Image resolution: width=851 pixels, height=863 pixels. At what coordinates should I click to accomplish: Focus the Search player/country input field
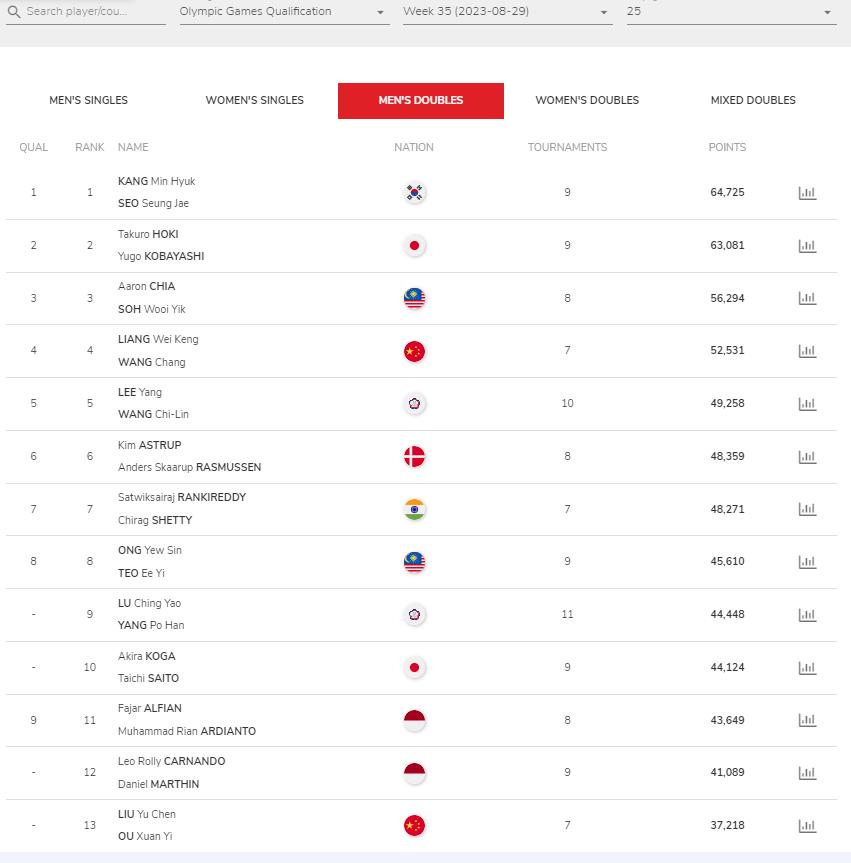click(x=86, y=12)
